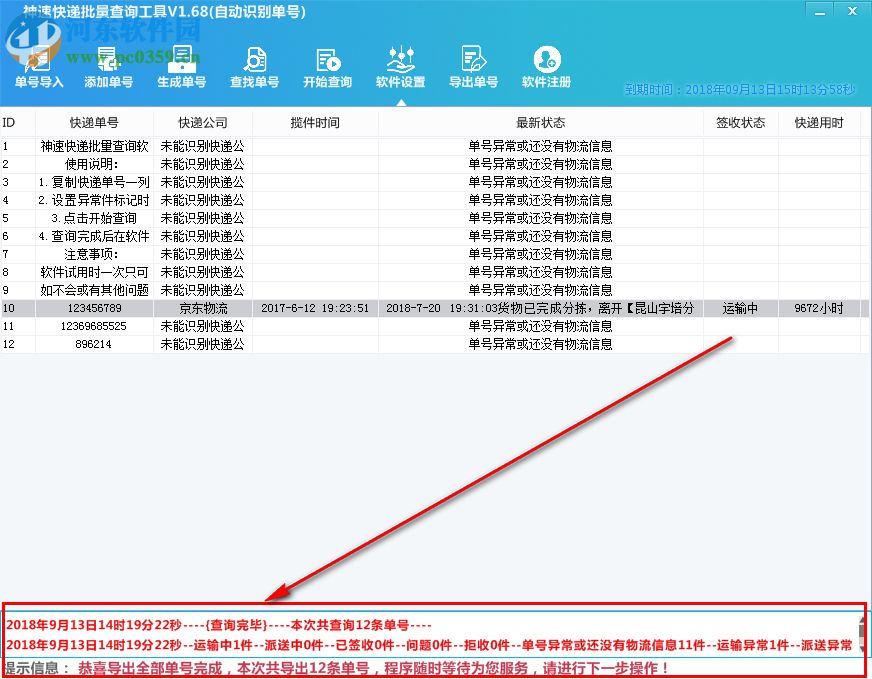Open the 生成单号 number generator
872x679 pixels.
pos(181,68)
